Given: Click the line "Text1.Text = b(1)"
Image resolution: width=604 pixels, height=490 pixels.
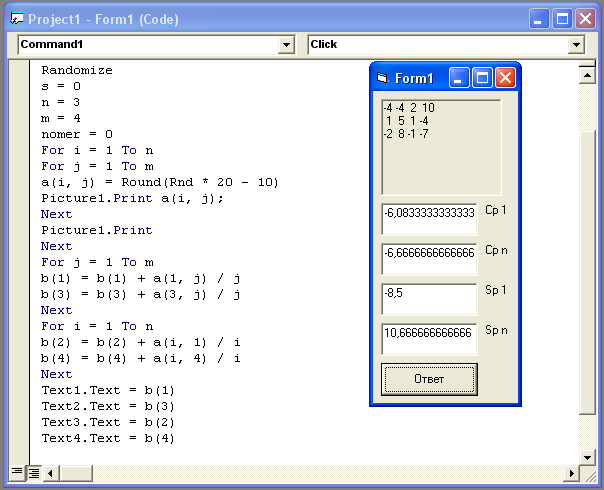Looking at the screenshot, I should tap(108, 391).
